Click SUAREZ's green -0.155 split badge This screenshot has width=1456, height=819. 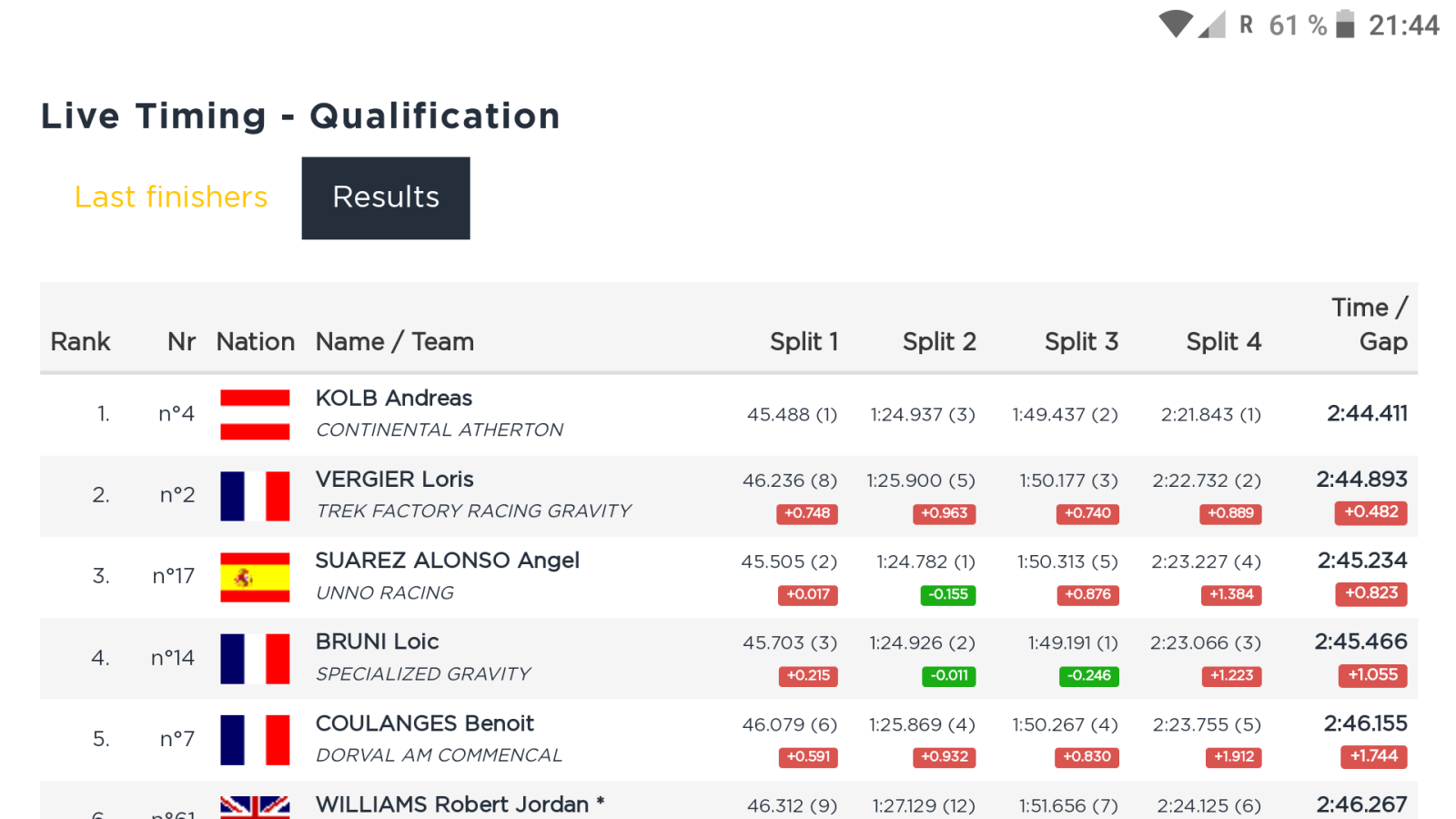947,595
